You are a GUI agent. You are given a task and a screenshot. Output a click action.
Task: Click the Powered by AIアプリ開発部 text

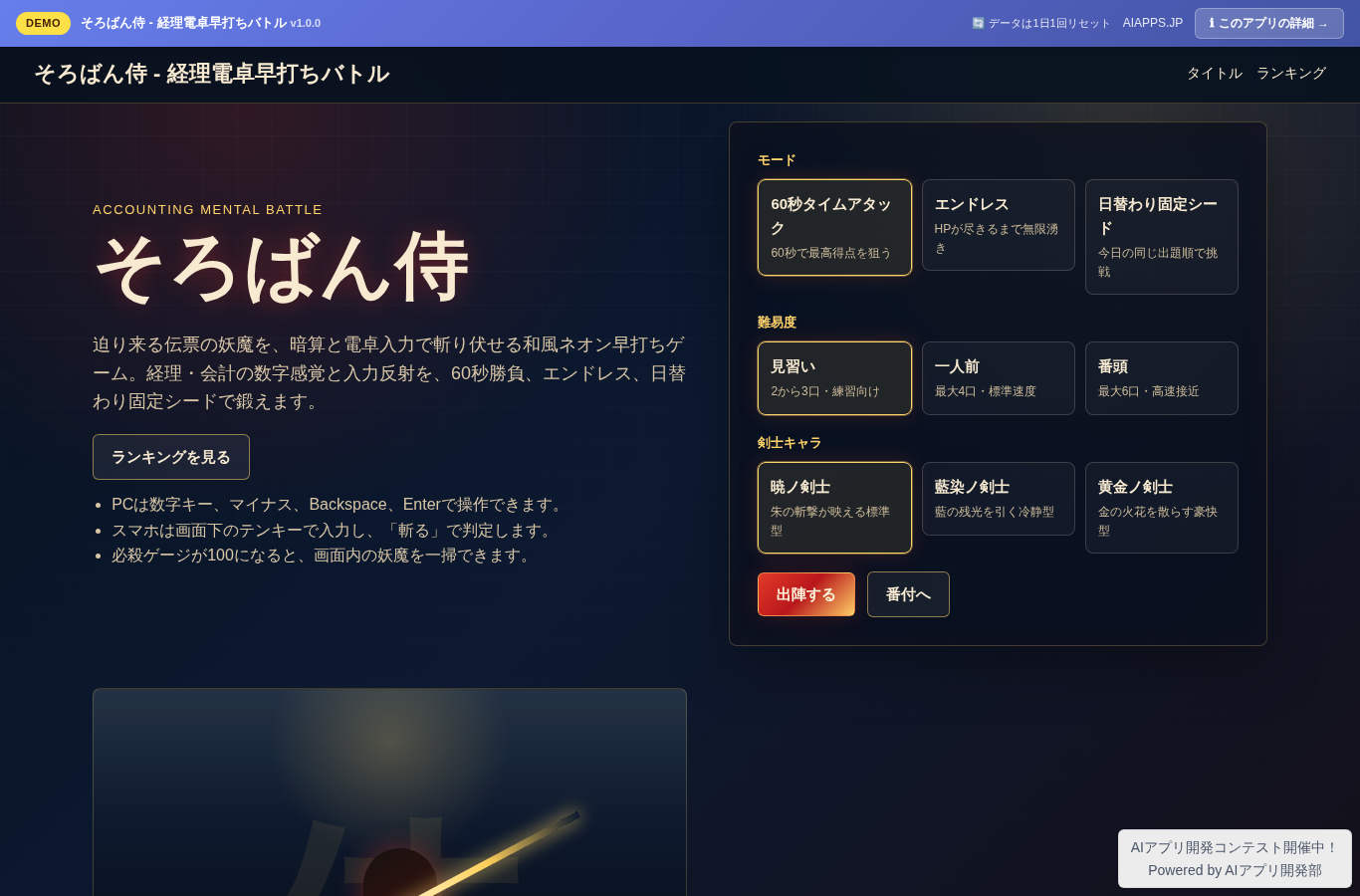1235,870
